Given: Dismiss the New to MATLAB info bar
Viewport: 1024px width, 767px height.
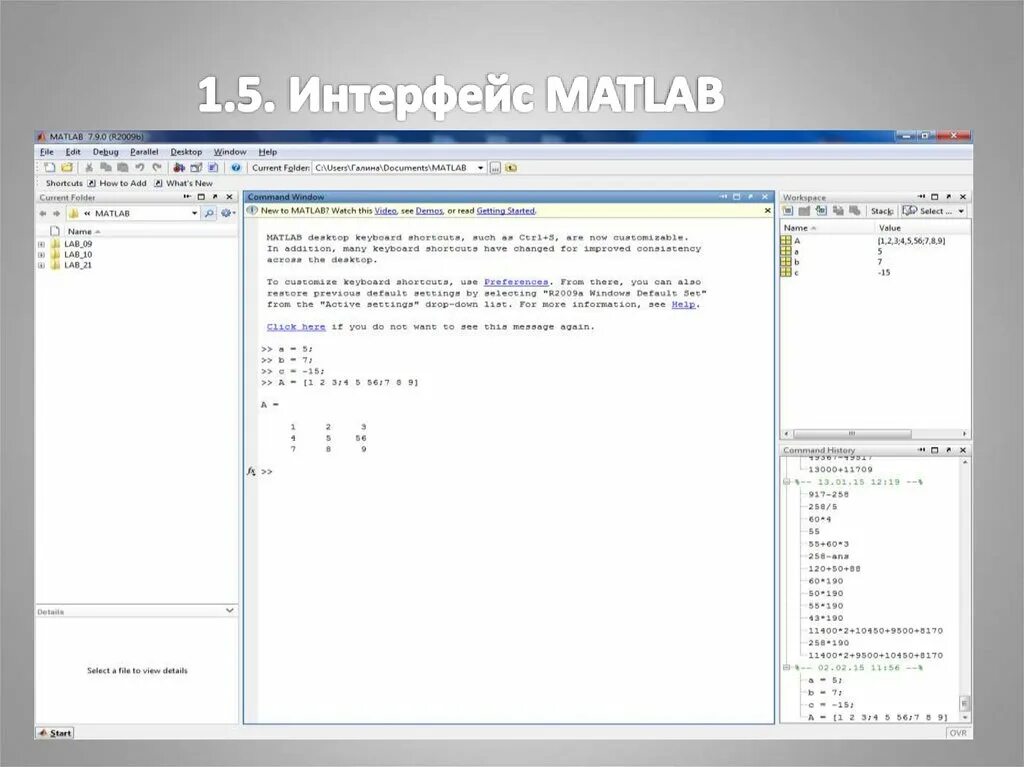Looking at the screenshot, I should [767, 210].
